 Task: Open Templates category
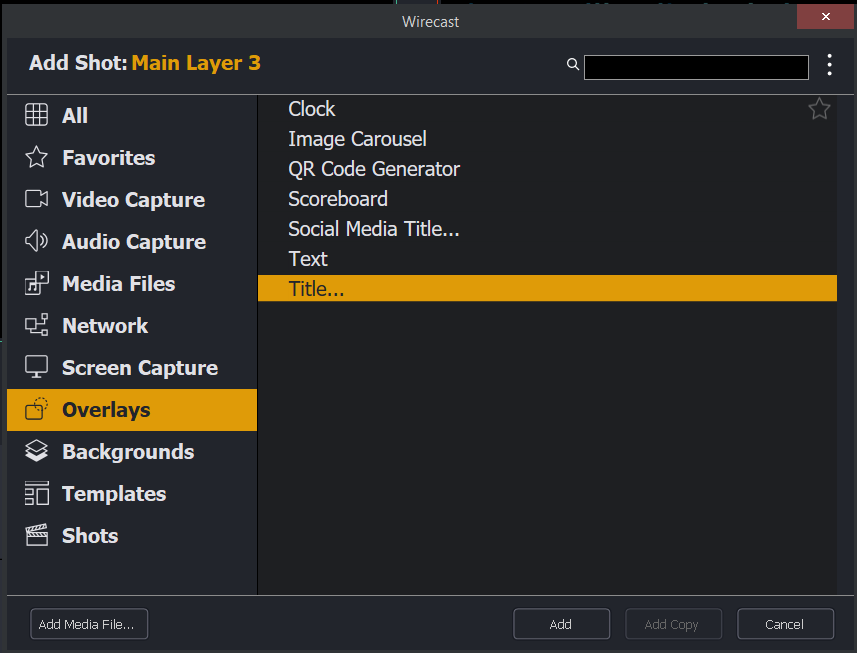point(114,494)
